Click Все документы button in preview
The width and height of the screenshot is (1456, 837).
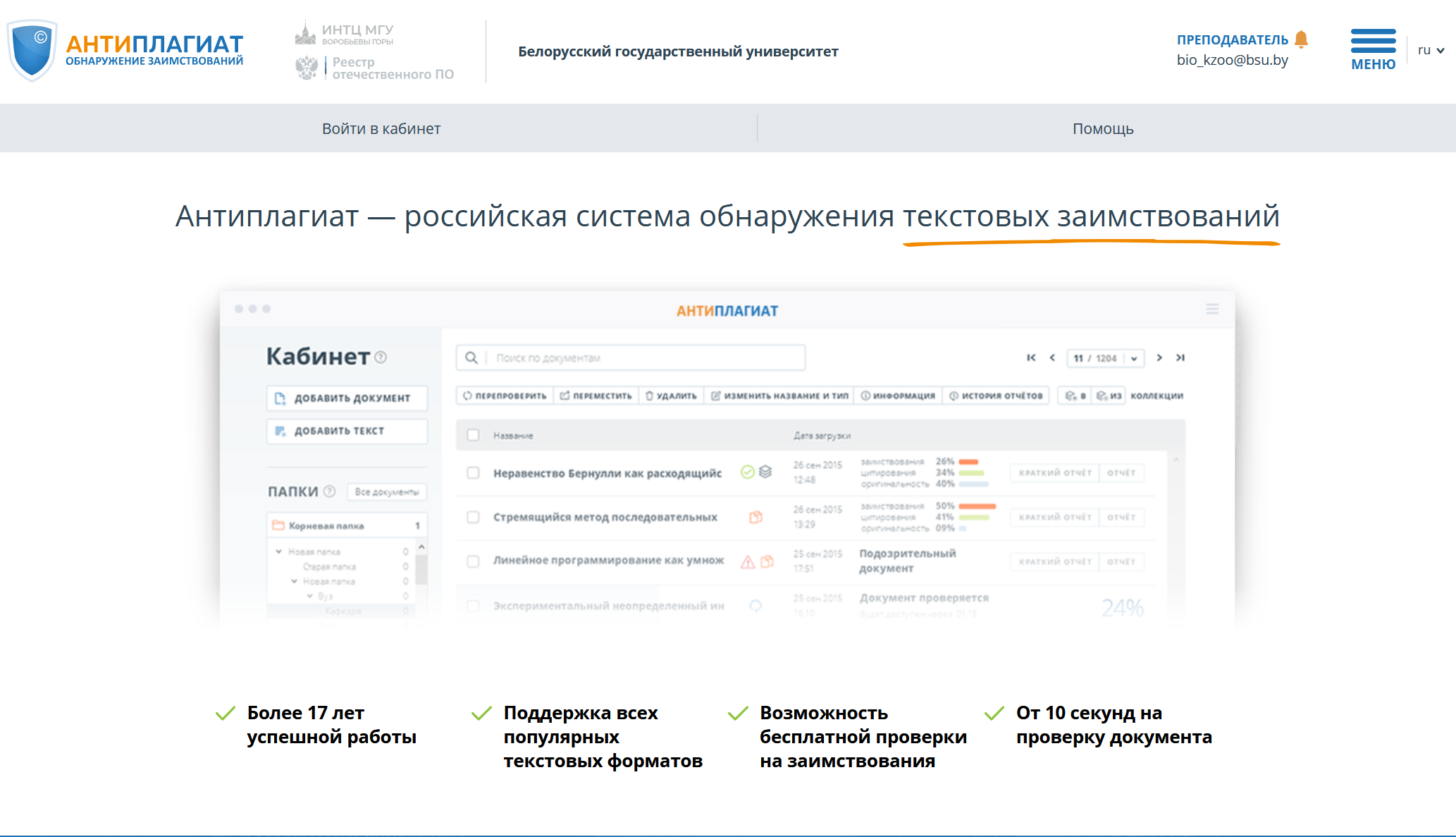(x=387, y=491)
